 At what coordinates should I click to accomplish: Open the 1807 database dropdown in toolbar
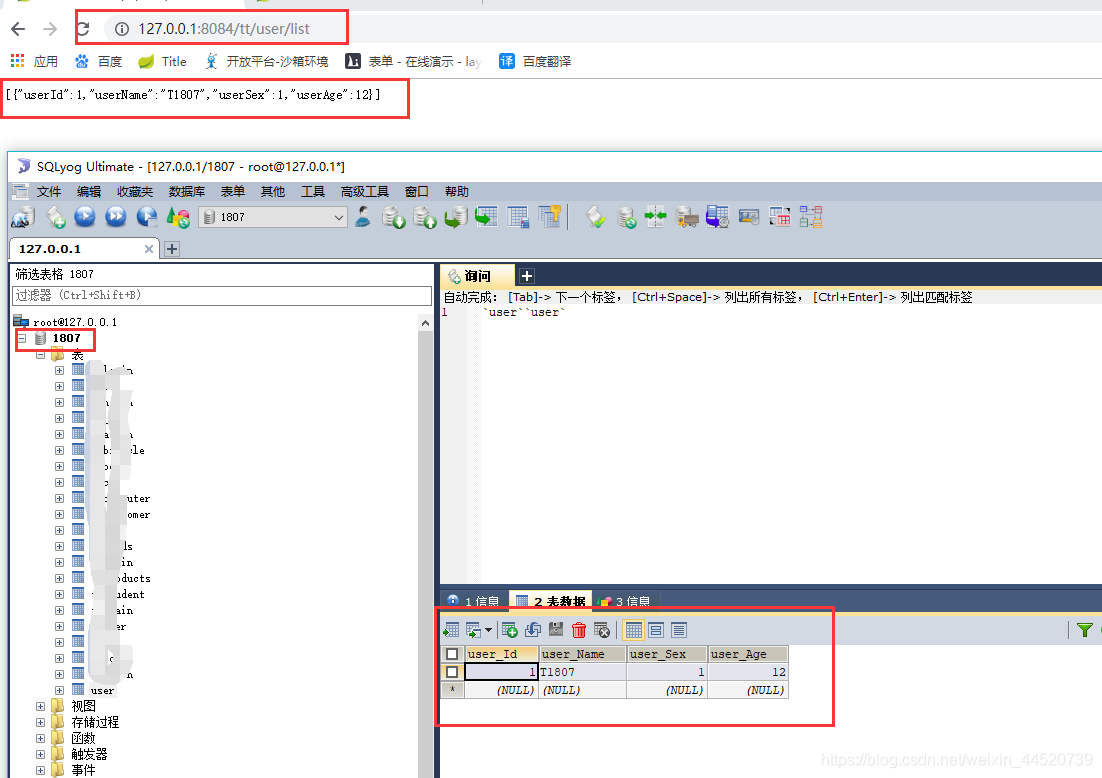tap(273, 217)
